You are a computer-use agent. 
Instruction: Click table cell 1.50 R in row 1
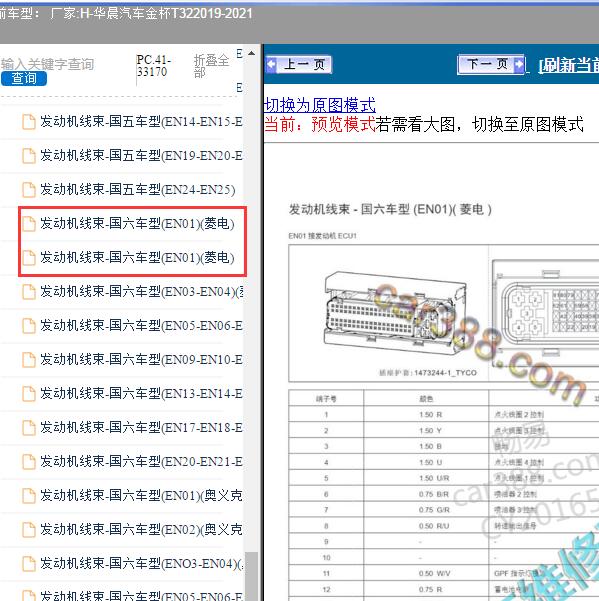pos(431,415)
